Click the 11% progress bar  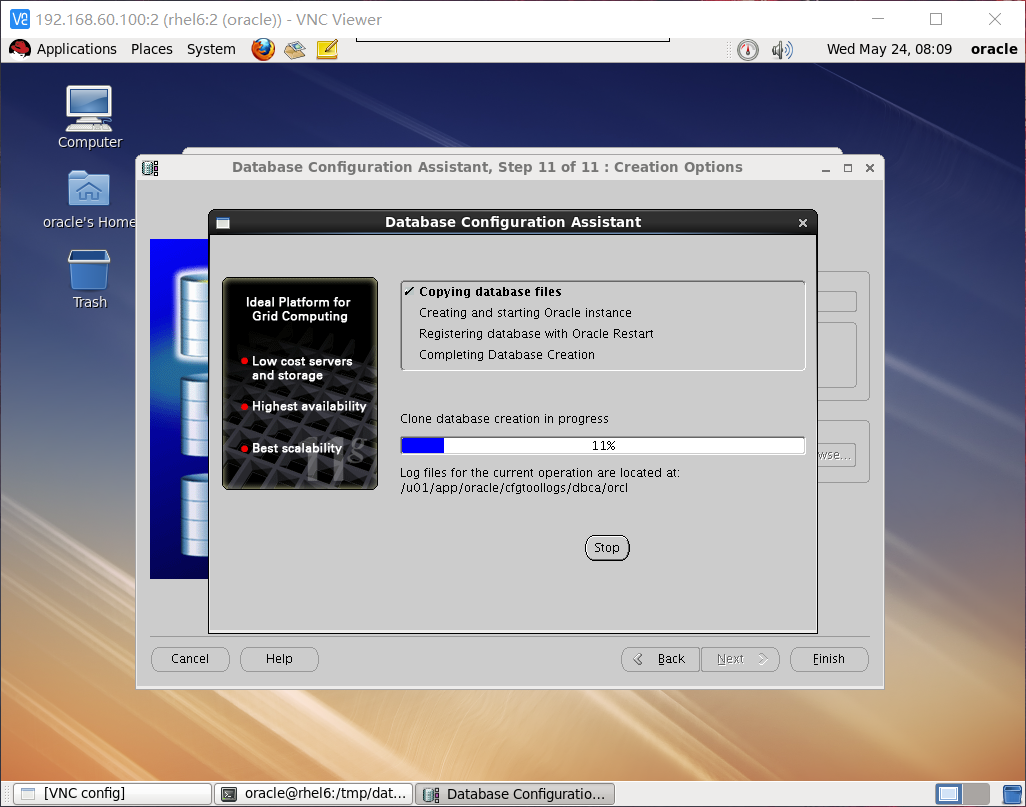[602, 445]
